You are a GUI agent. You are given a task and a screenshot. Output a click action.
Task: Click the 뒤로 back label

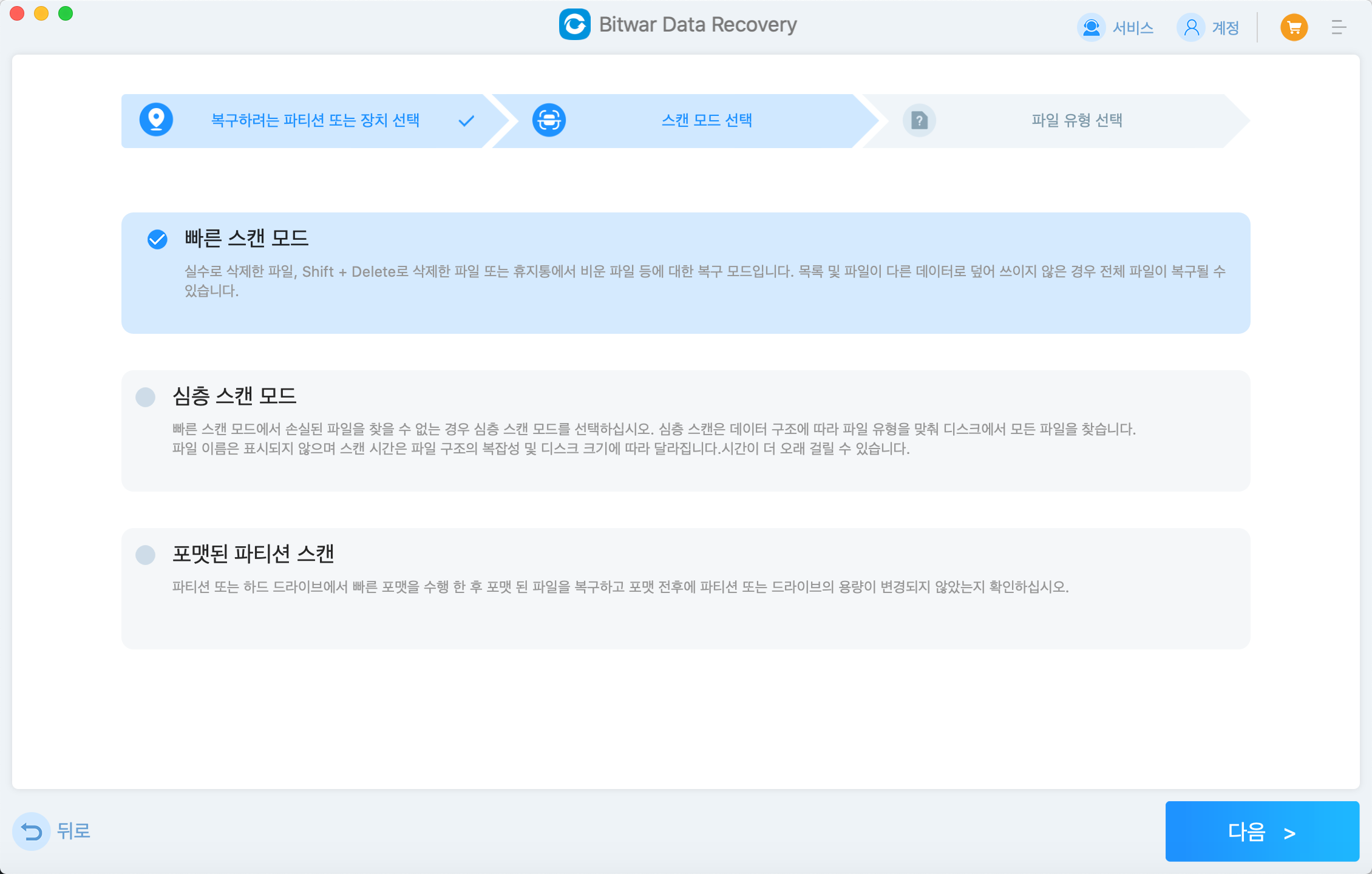73,831
